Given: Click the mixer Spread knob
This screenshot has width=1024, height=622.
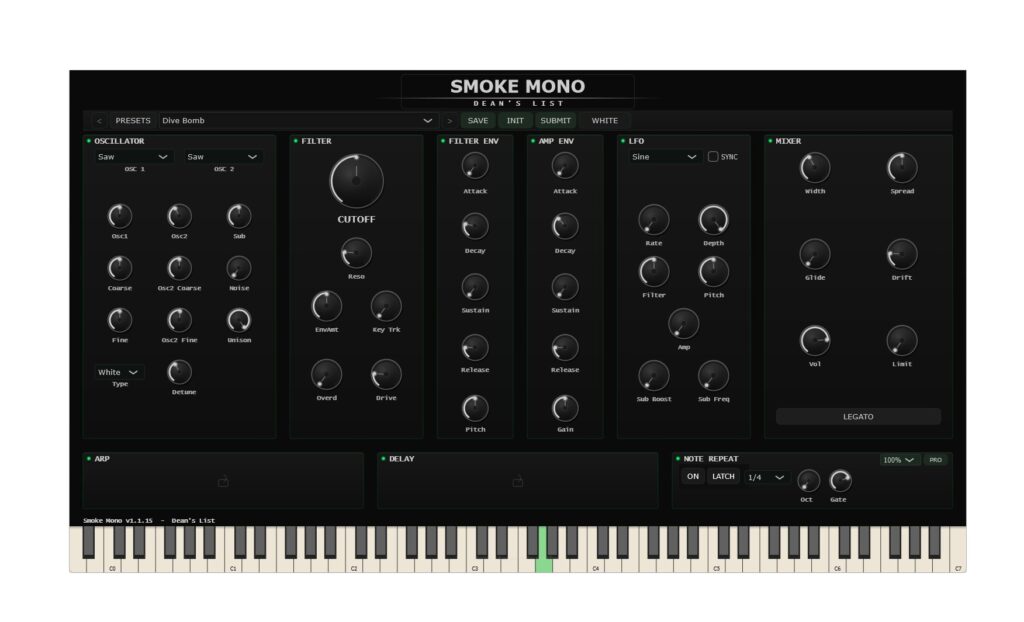Looking at the screenshot, I should tap(902, 168).
